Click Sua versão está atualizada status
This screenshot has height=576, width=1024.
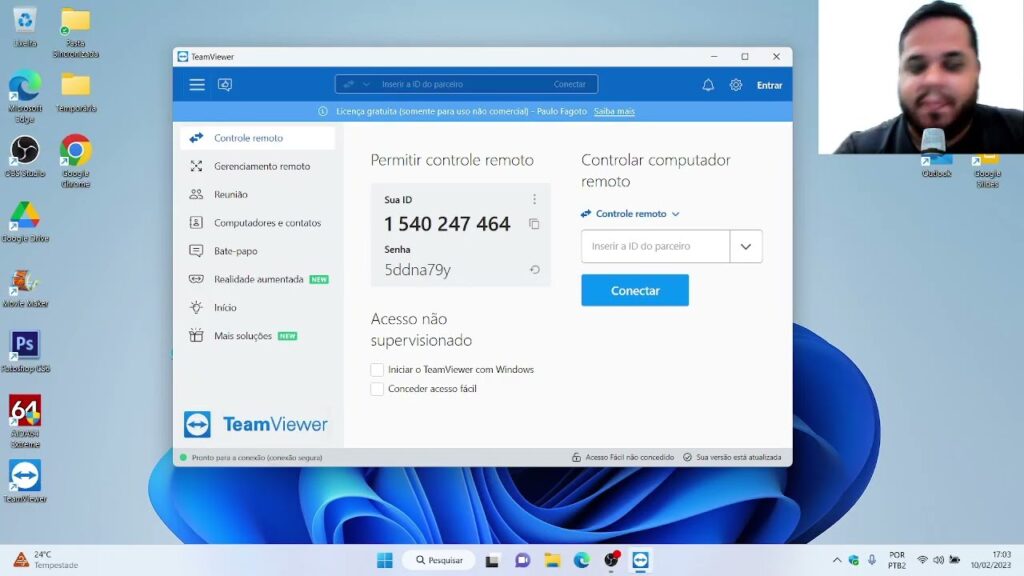tap(732, 457)
